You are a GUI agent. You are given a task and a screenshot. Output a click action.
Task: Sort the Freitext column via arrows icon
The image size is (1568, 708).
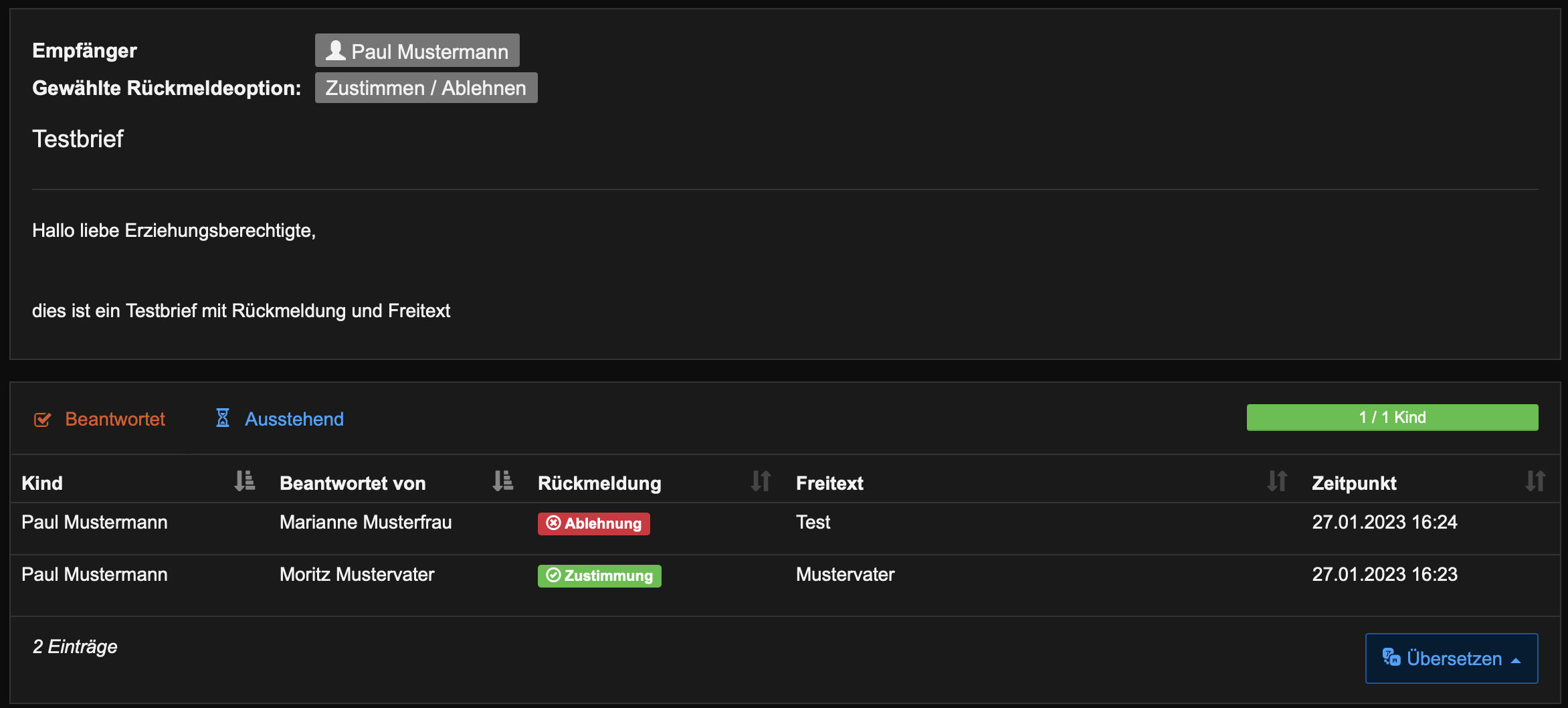point(1277,481)
